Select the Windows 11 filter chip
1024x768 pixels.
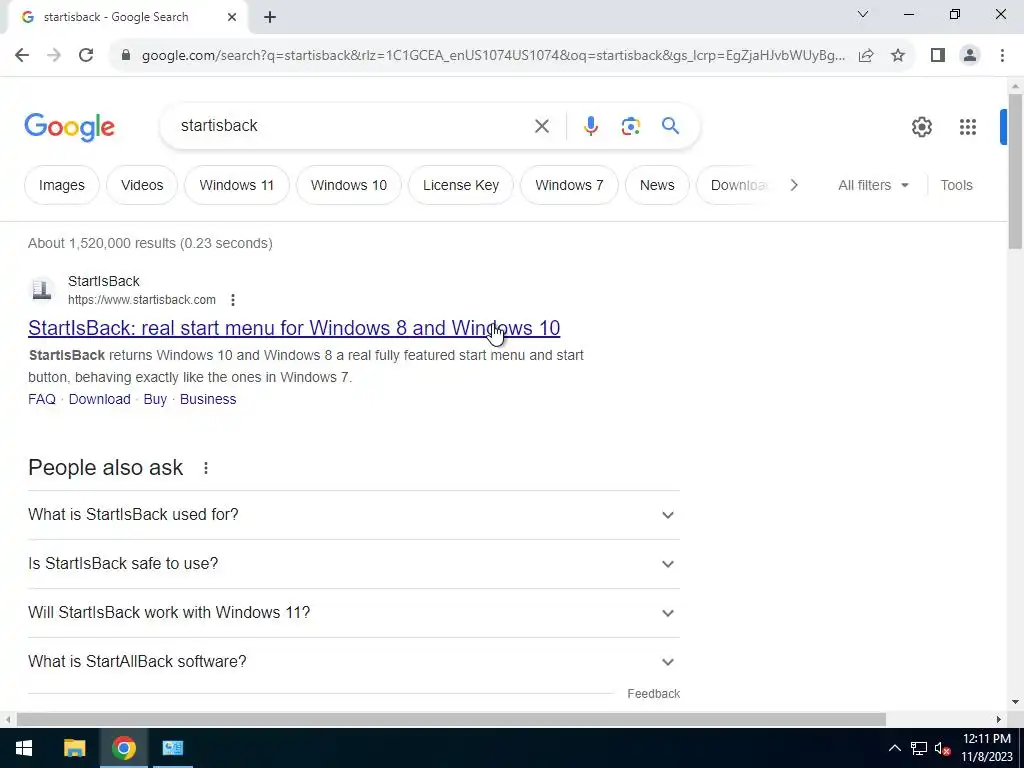(236, 185)
